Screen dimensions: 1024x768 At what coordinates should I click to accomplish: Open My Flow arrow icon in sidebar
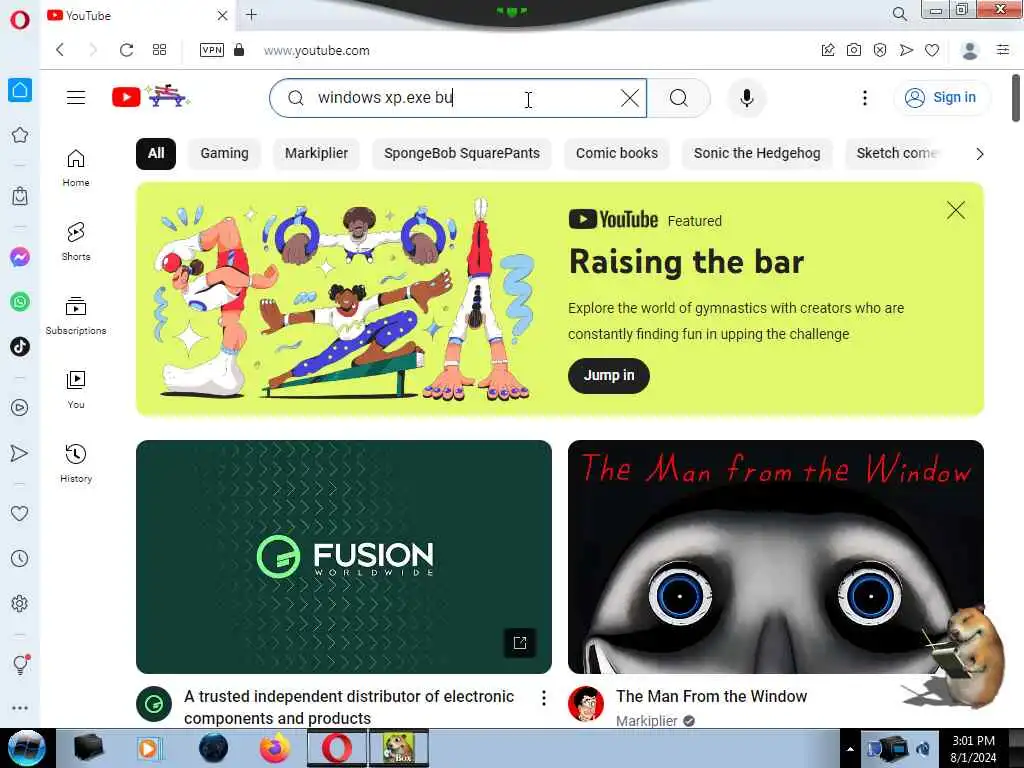[20, 453]
